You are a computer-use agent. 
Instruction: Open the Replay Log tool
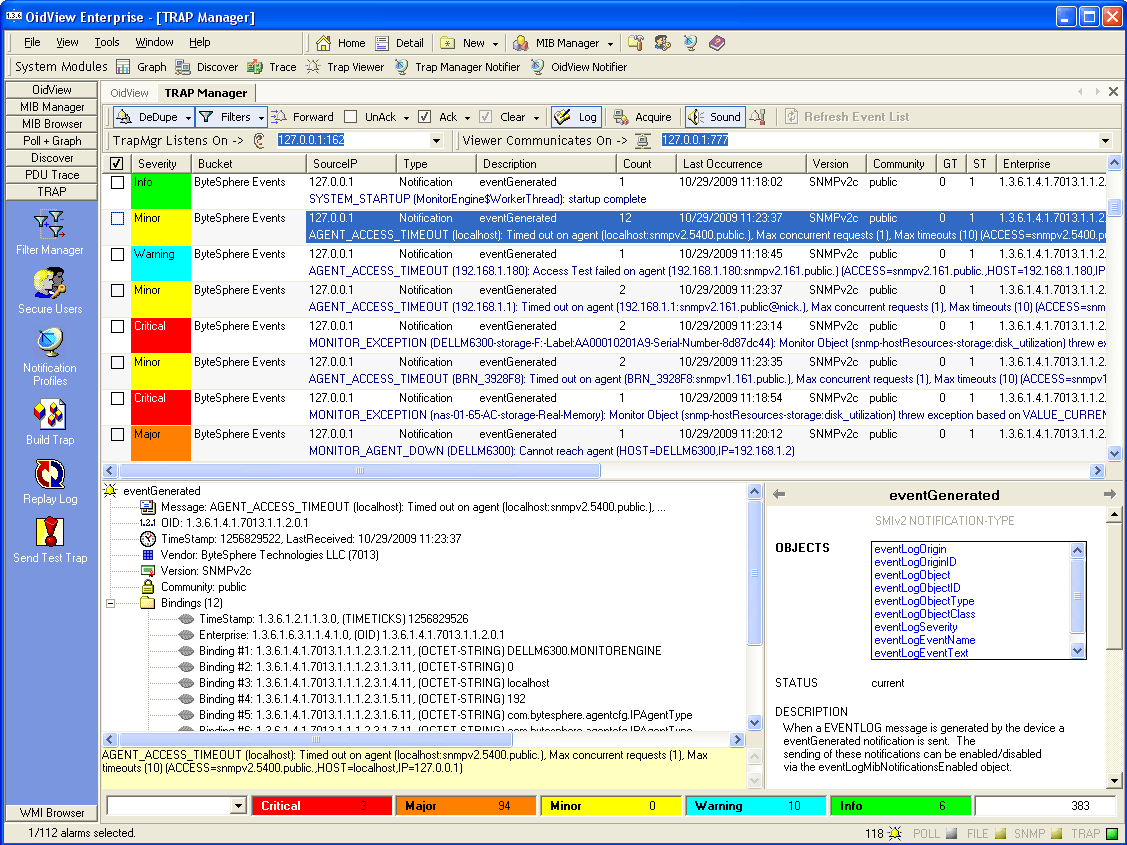click(x=49, y=475)
